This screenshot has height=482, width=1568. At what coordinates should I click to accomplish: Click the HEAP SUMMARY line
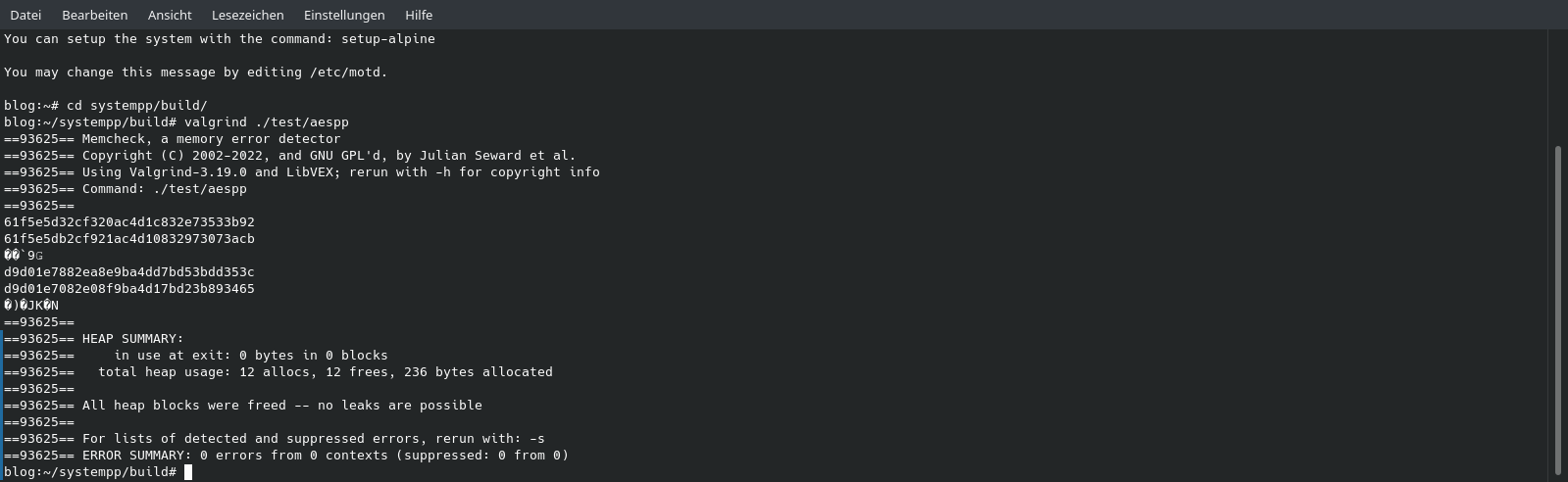coord(132,339)
